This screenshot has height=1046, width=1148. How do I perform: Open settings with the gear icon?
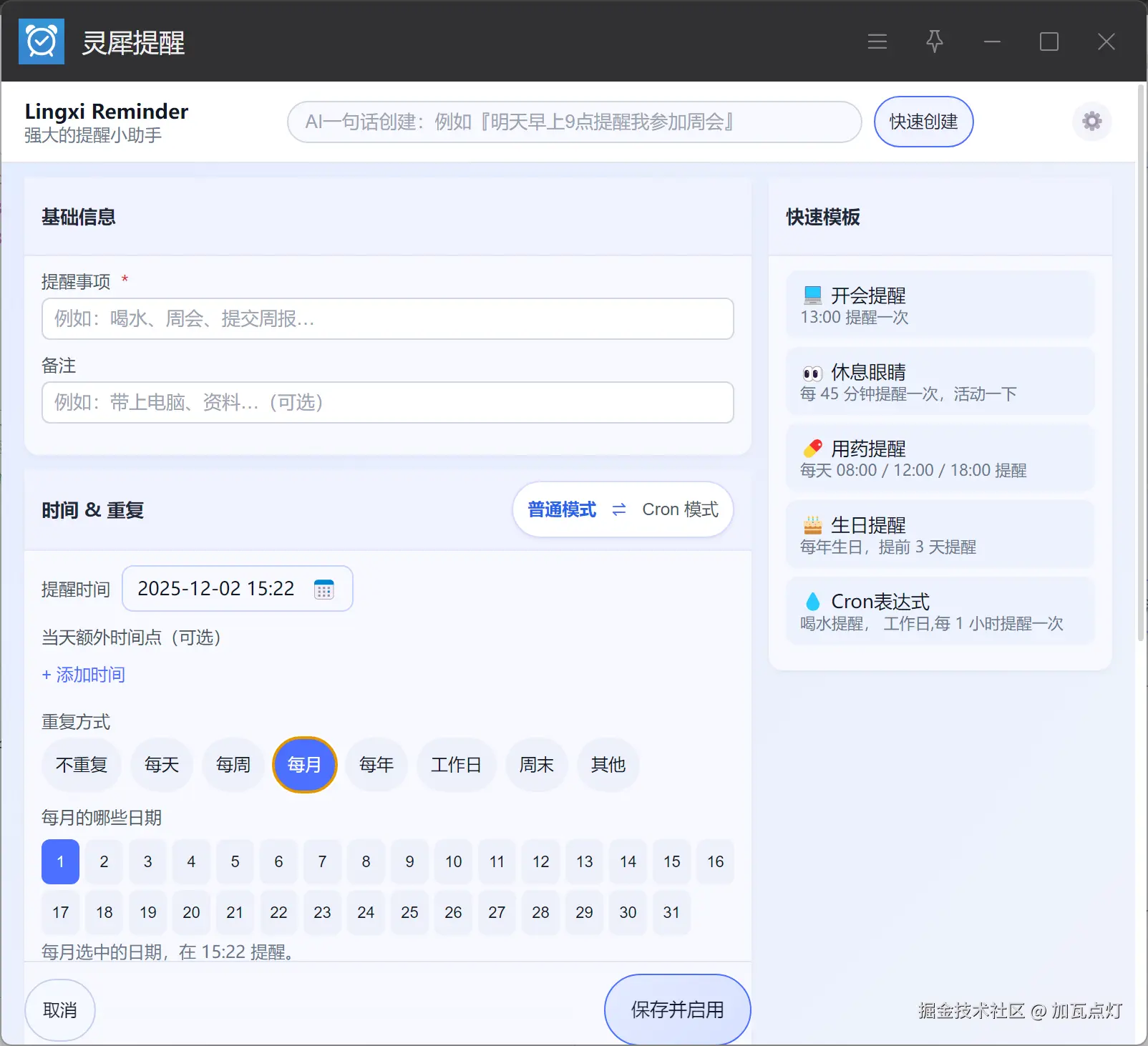[1091, 121]
